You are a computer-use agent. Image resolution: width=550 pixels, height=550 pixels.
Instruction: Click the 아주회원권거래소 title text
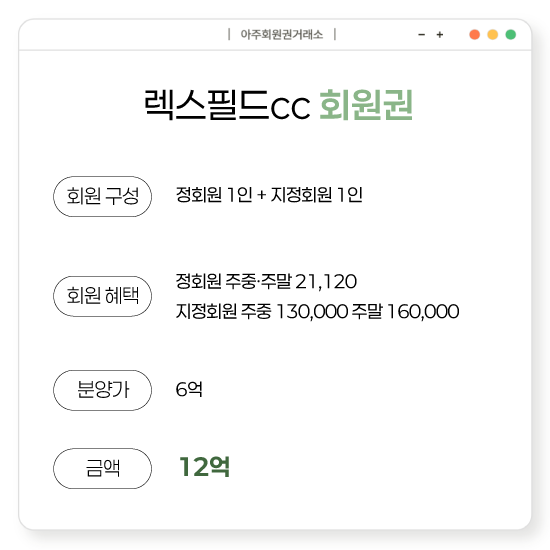pyautogui.click(x=282, y=35)
